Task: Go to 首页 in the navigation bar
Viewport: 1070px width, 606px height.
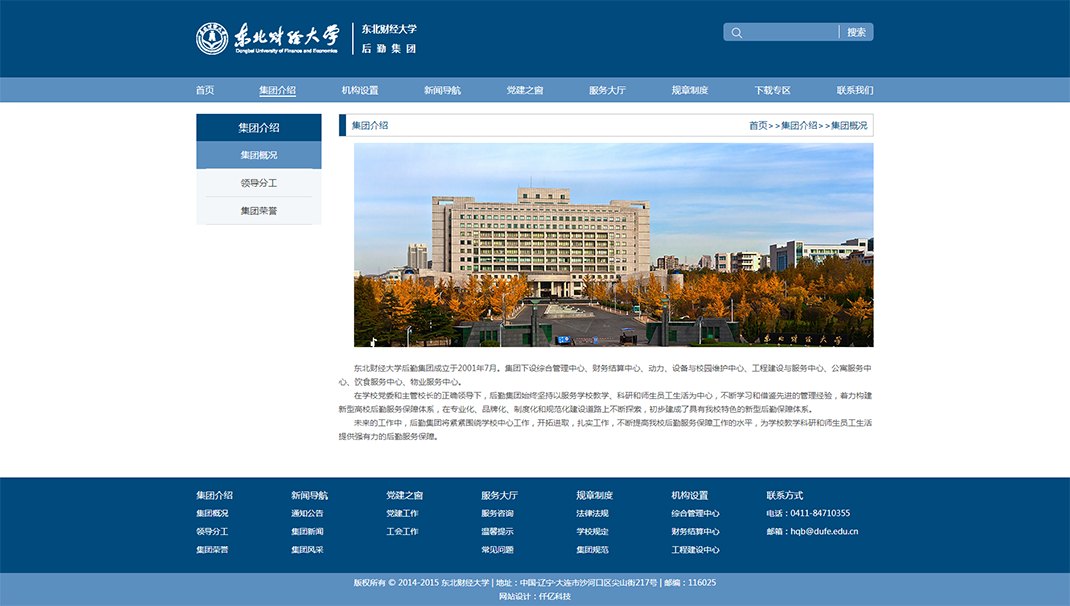Action: (205, 90)
